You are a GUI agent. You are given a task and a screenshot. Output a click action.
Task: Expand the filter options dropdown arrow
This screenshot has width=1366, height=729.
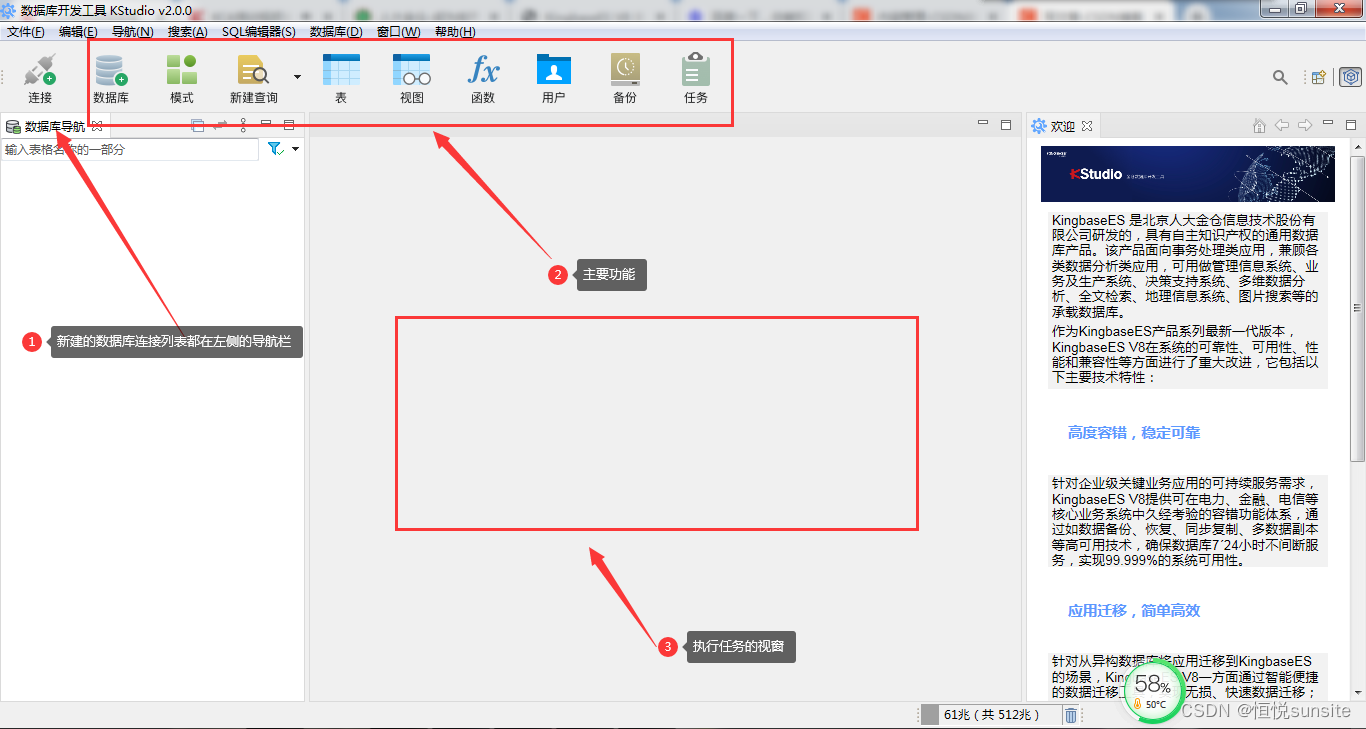(296, 149)
